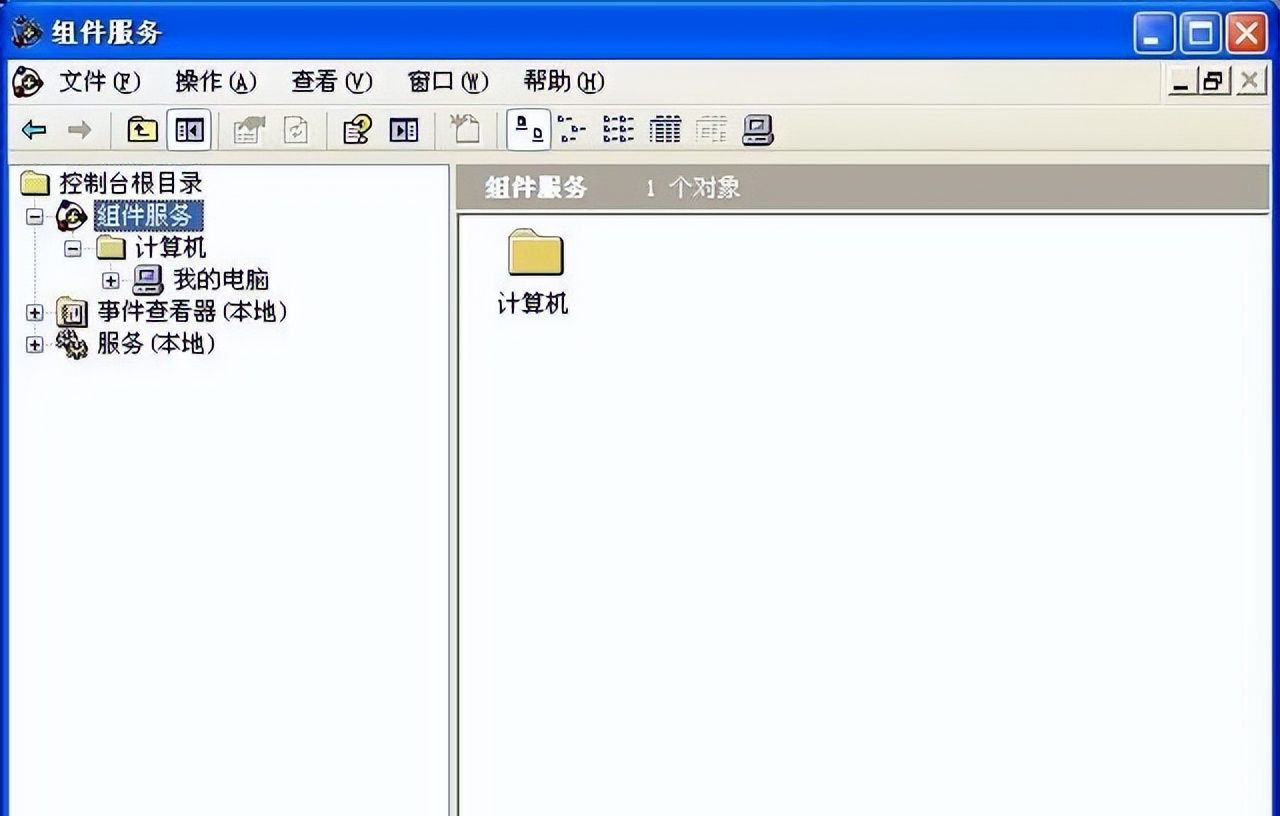The image size is (1280, 816).
Task: Open the 查看 menu
Action: tap(331, 82)
